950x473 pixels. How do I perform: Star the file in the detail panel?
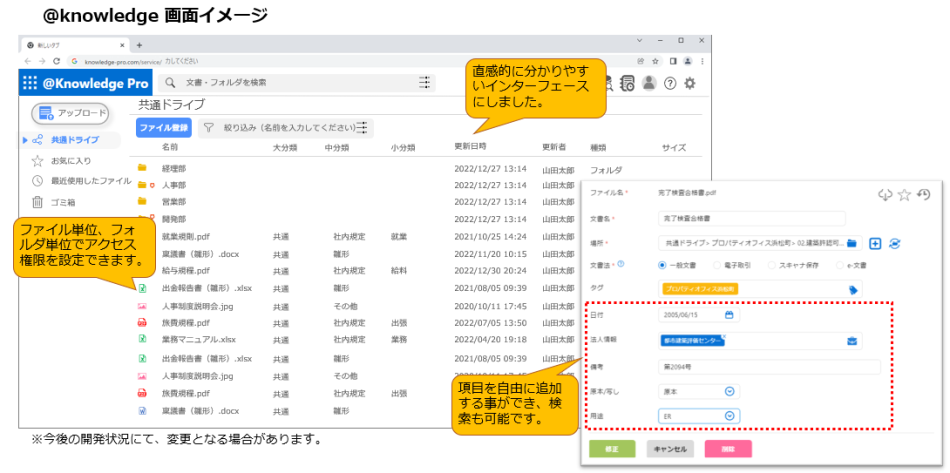[x=904, y=195]
